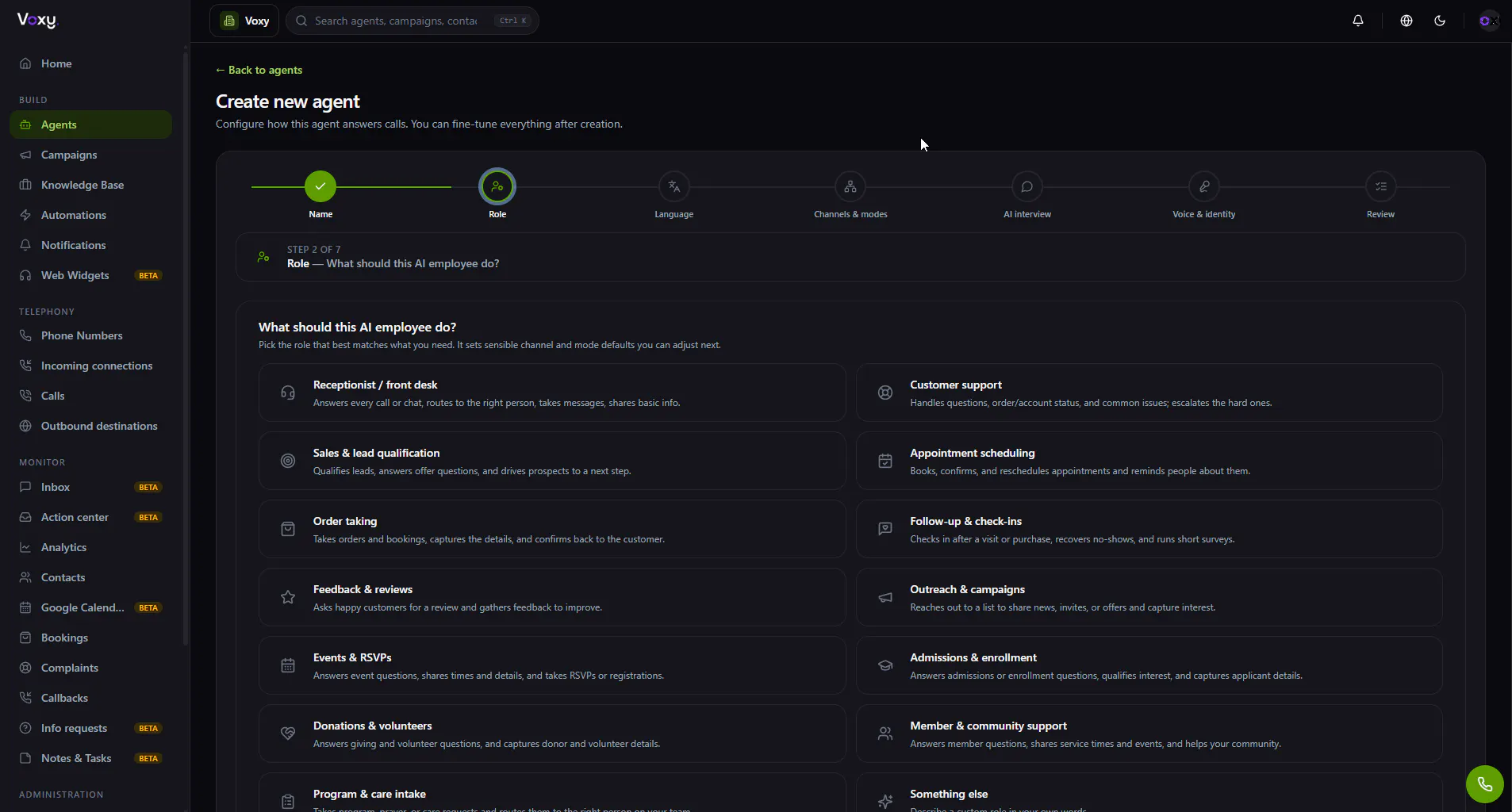Open Notifications in sidebar
This screenshot has height=812, width=1512.
[x=90, y=245]
